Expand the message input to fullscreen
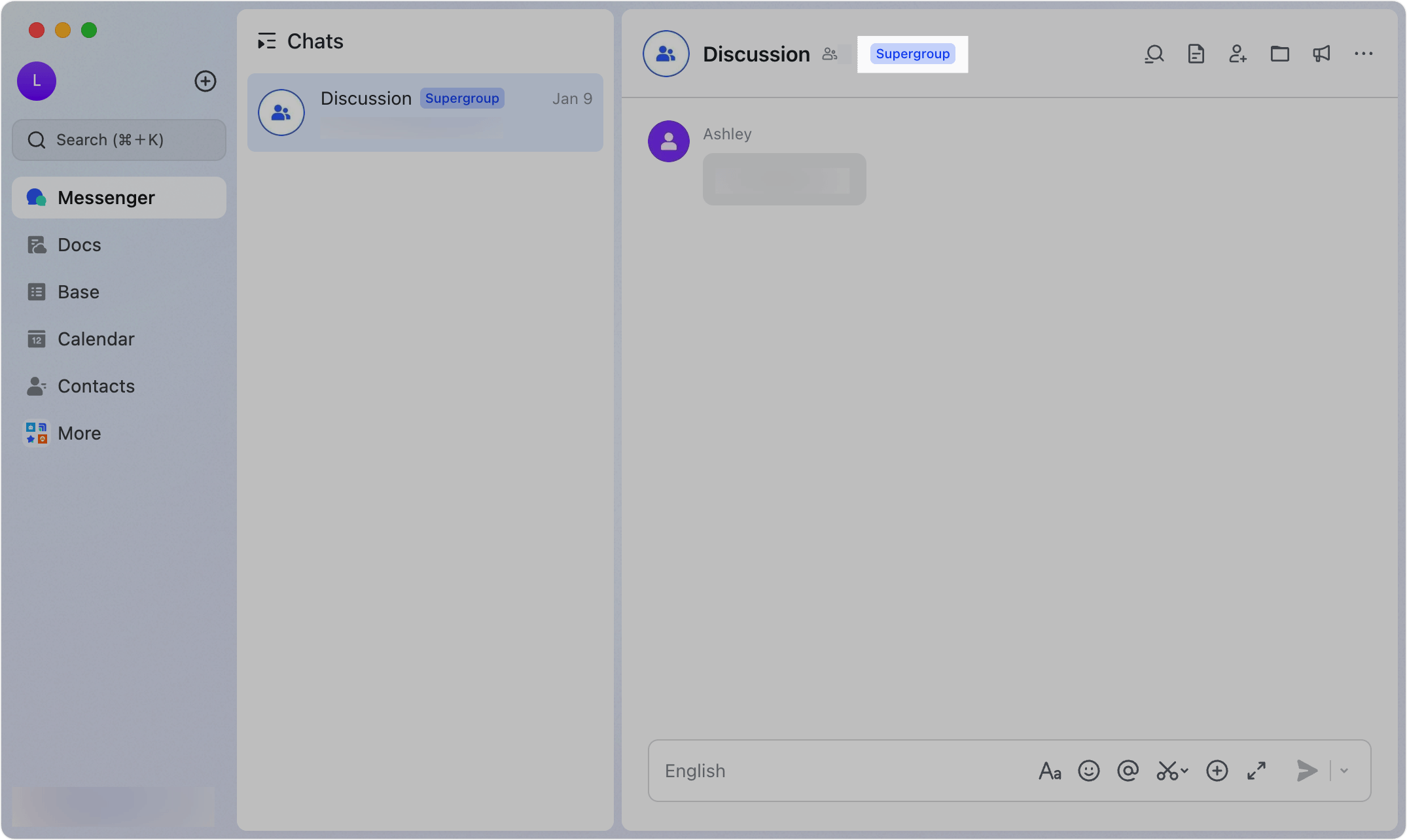 1256,771
